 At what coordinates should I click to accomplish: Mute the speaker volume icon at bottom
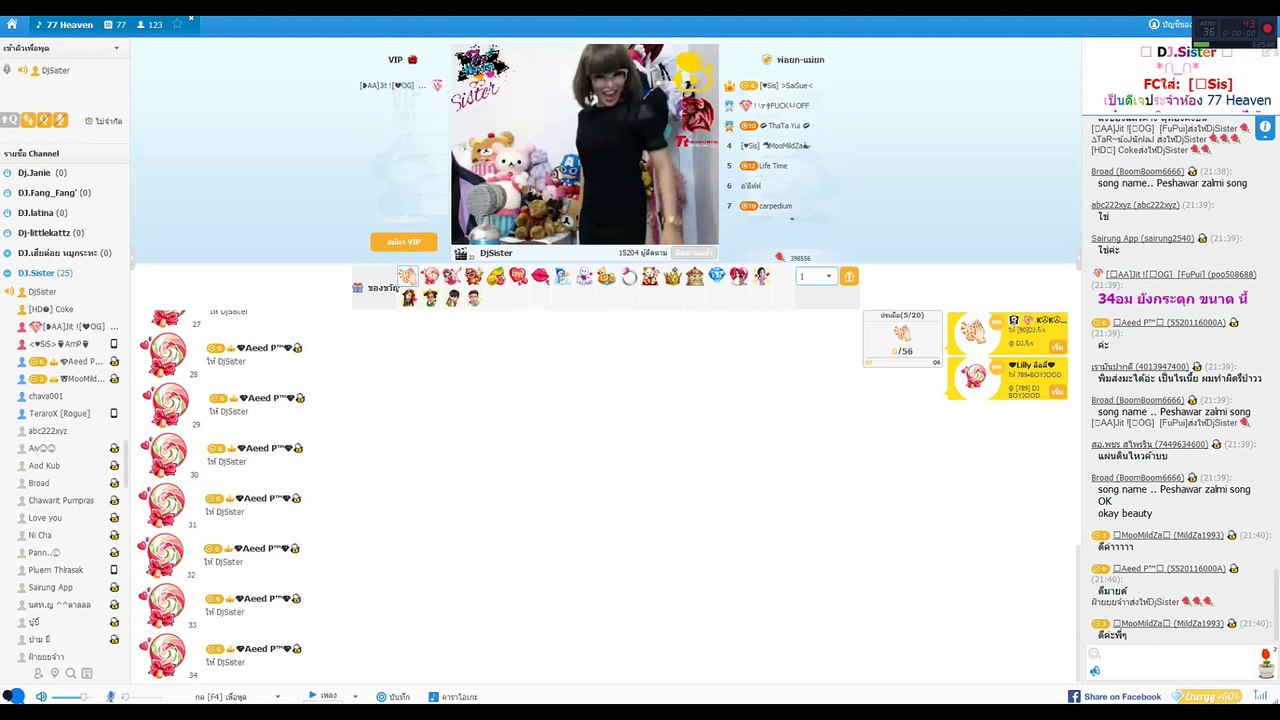[x=41, y=697]
